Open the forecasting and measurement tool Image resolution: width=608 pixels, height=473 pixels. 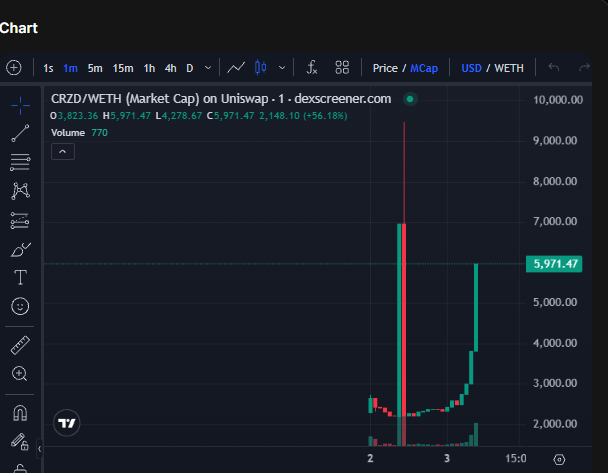coord(20,221)
